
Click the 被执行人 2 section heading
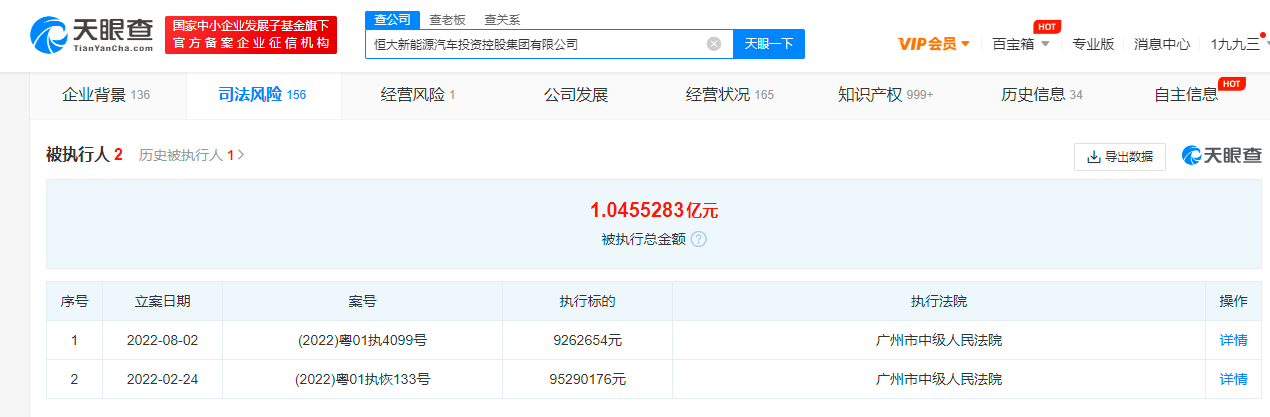pos(84,155)
